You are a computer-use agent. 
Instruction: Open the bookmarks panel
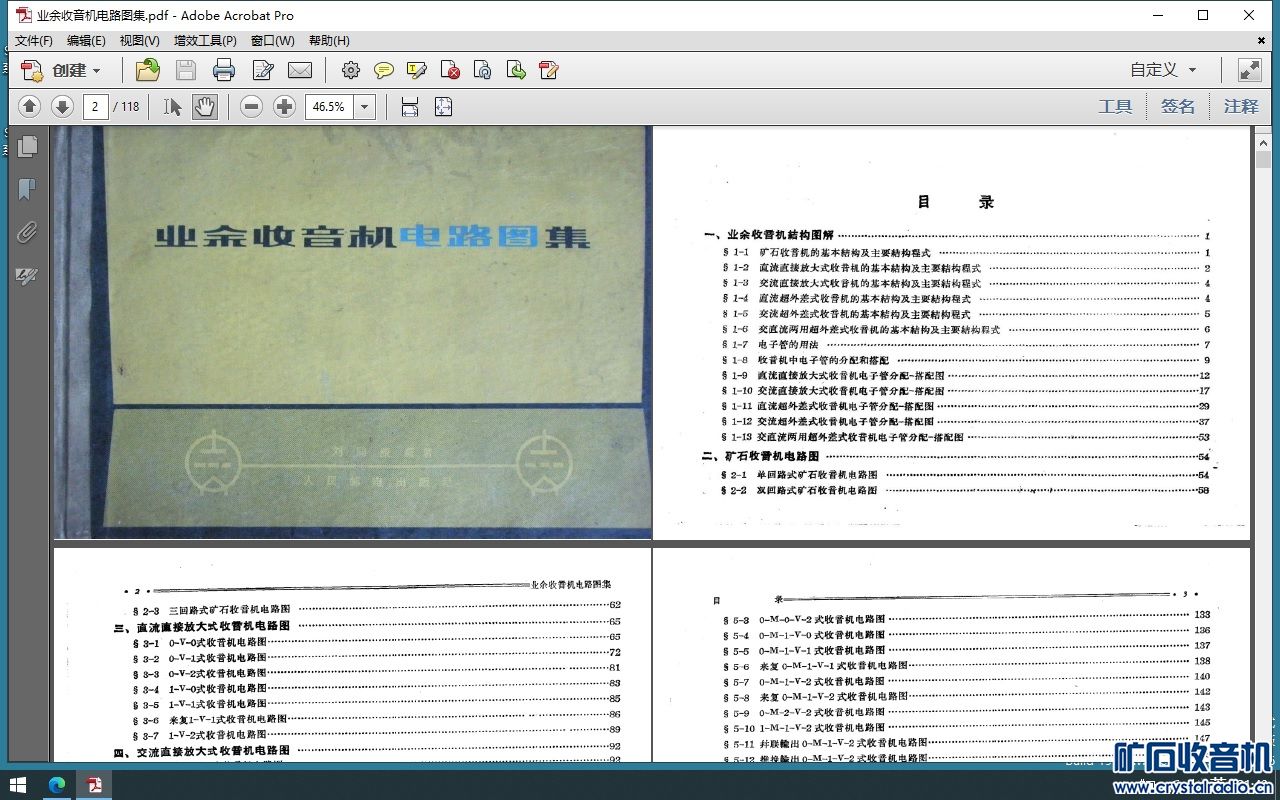pyautogui.click(x=27, y=189)
